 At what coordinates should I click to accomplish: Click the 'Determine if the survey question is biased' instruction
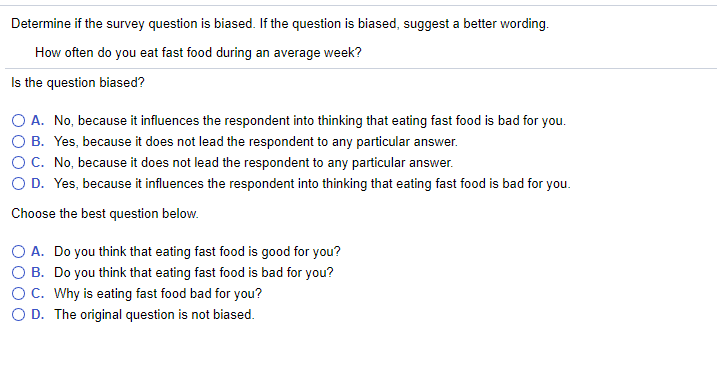(280, 24)
